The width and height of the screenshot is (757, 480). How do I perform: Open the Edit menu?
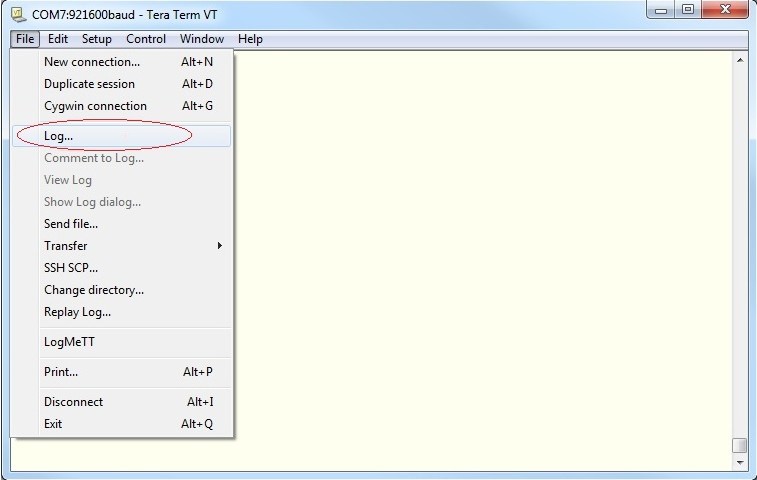point(58,39)
